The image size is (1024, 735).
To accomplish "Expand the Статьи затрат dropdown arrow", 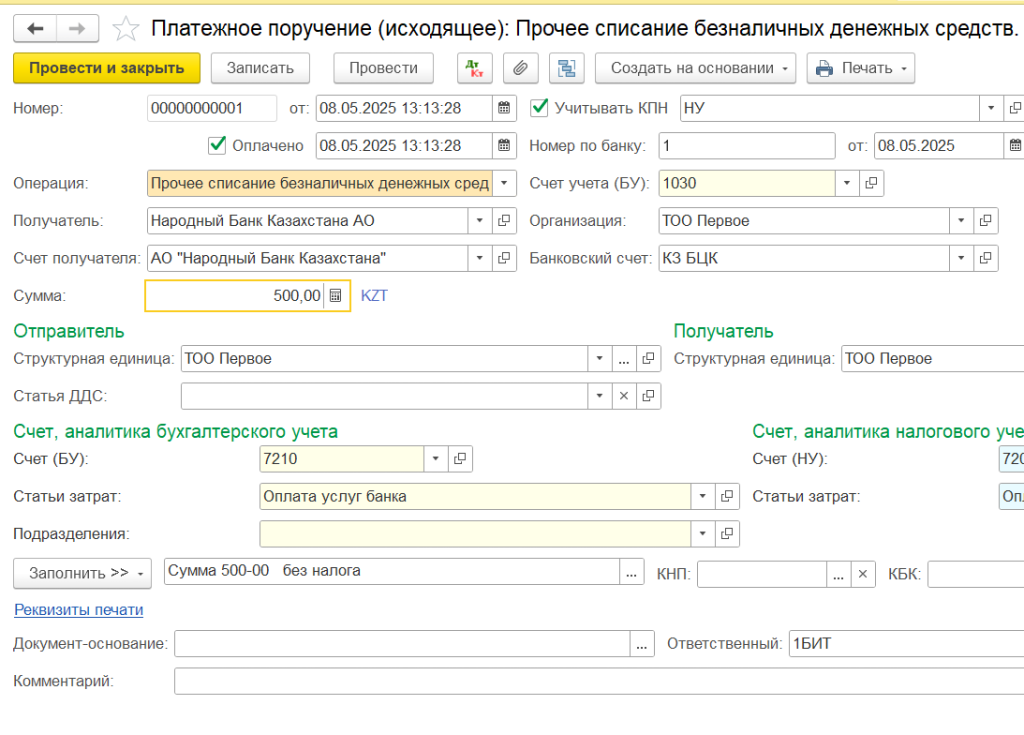I will click(703, 496).
